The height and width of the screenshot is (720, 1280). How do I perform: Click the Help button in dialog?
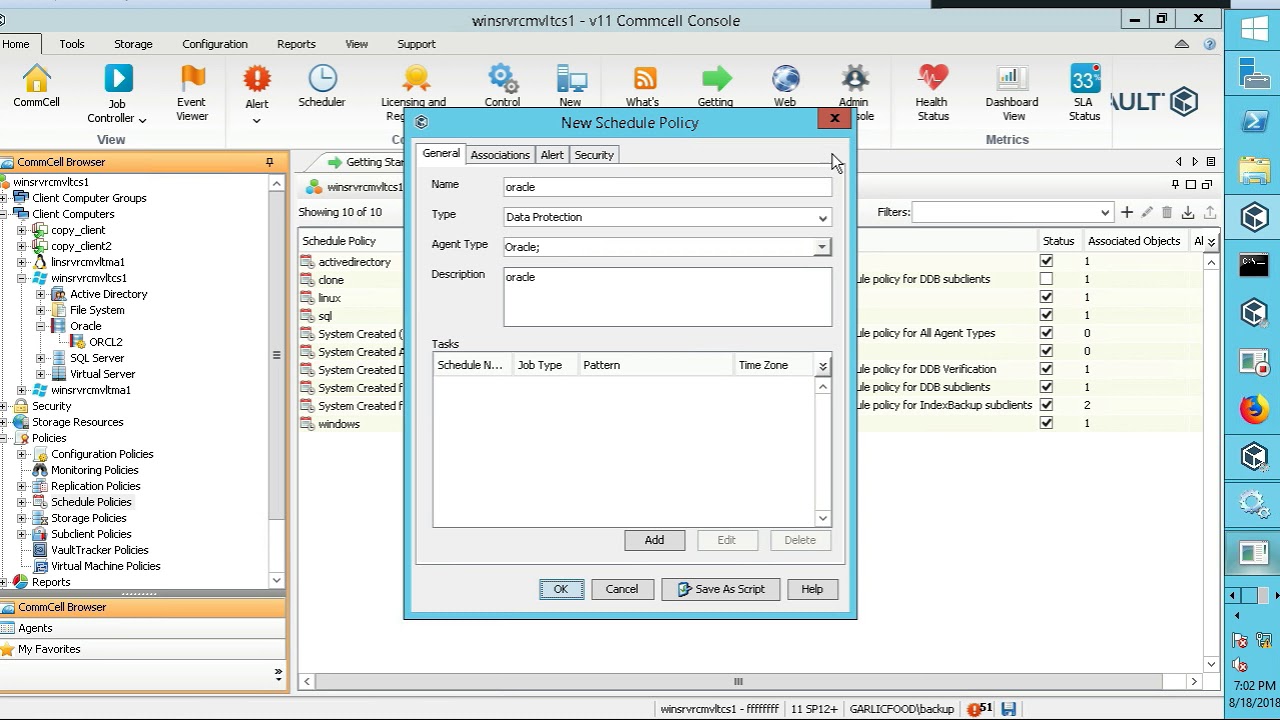pyautogui.click(x=812, y=589)
